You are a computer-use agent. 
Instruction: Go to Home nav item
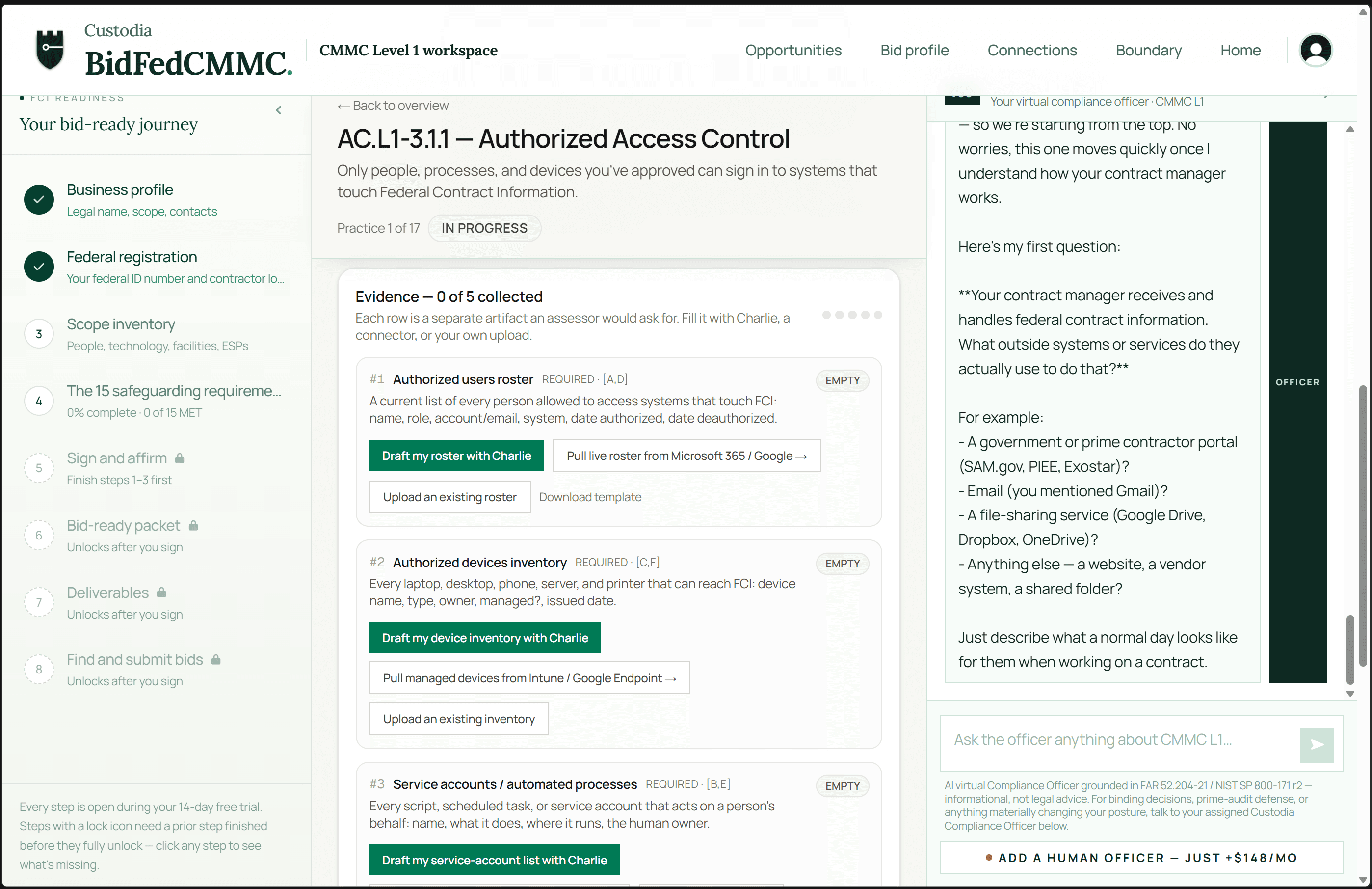click(1240, 50)
